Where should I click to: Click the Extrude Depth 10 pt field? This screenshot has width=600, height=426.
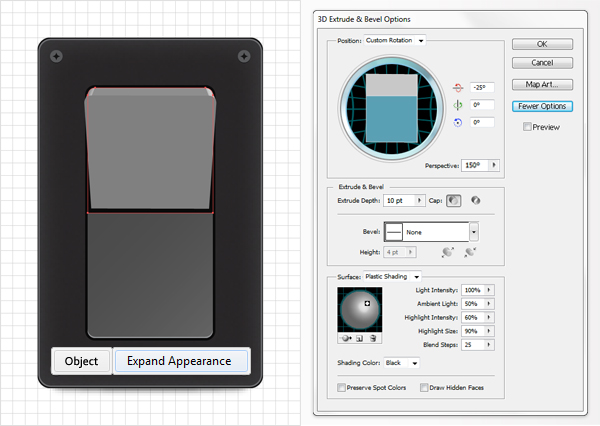[x=400, y=200]
